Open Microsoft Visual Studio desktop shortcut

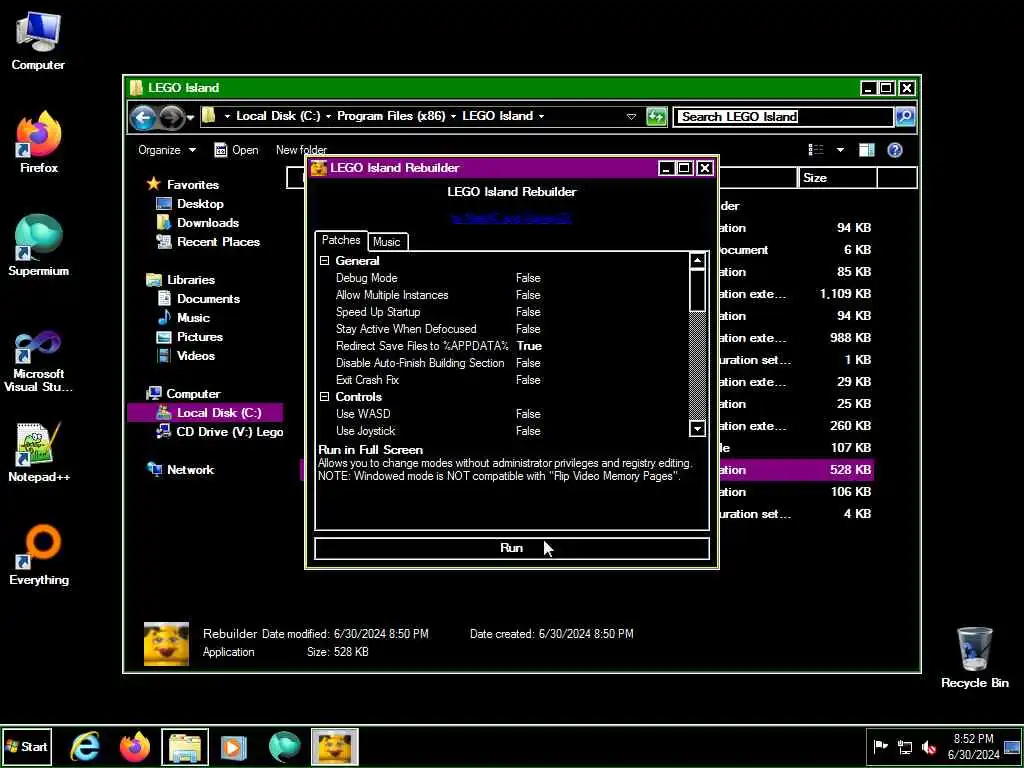pos(39,362)
